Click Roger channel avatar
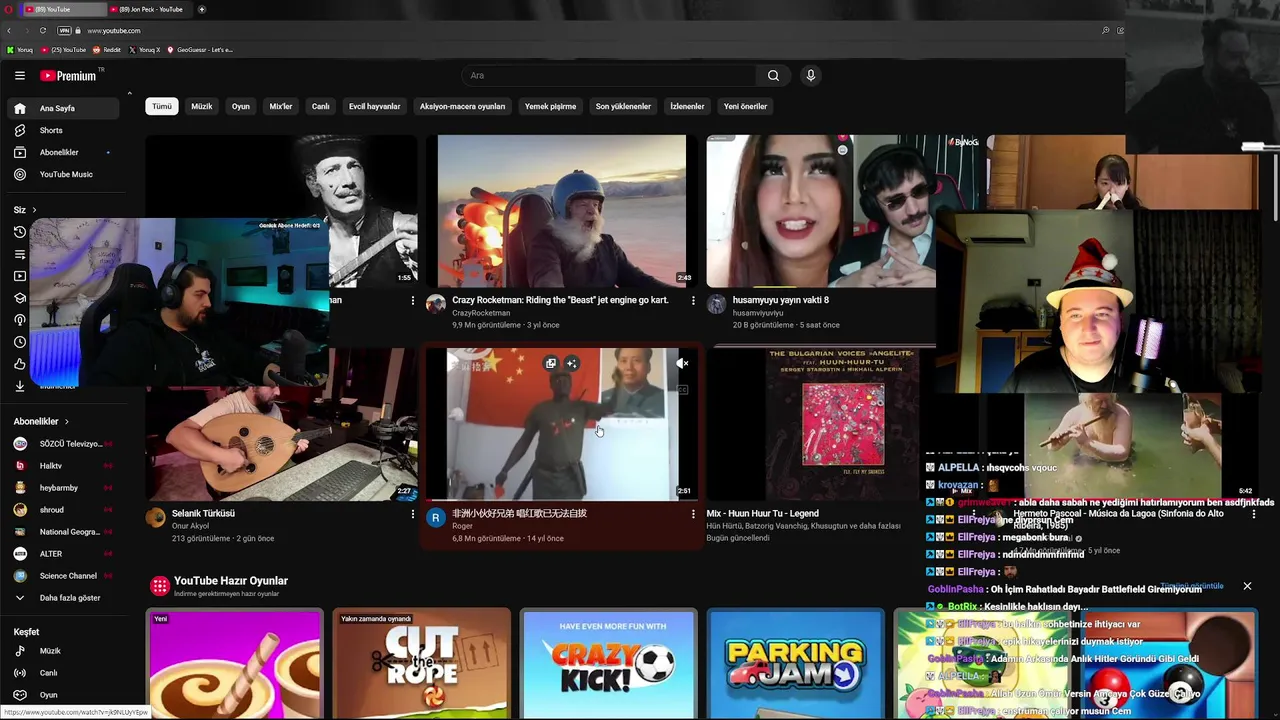This screenshot has width=1280, height=720. (435, 517)
